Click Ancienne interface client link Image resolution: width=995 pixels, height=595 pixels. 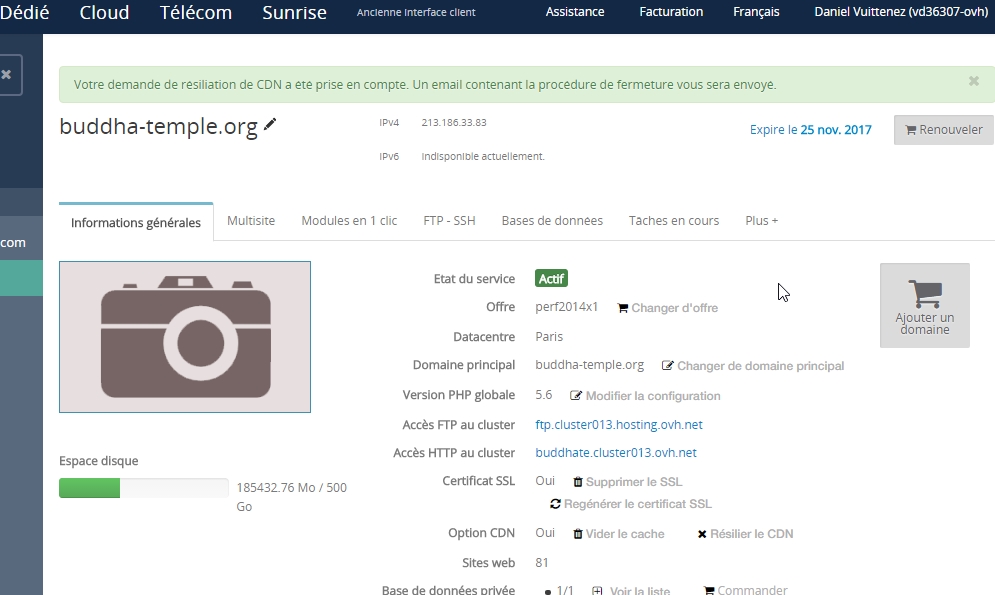(x=416, y=12)
